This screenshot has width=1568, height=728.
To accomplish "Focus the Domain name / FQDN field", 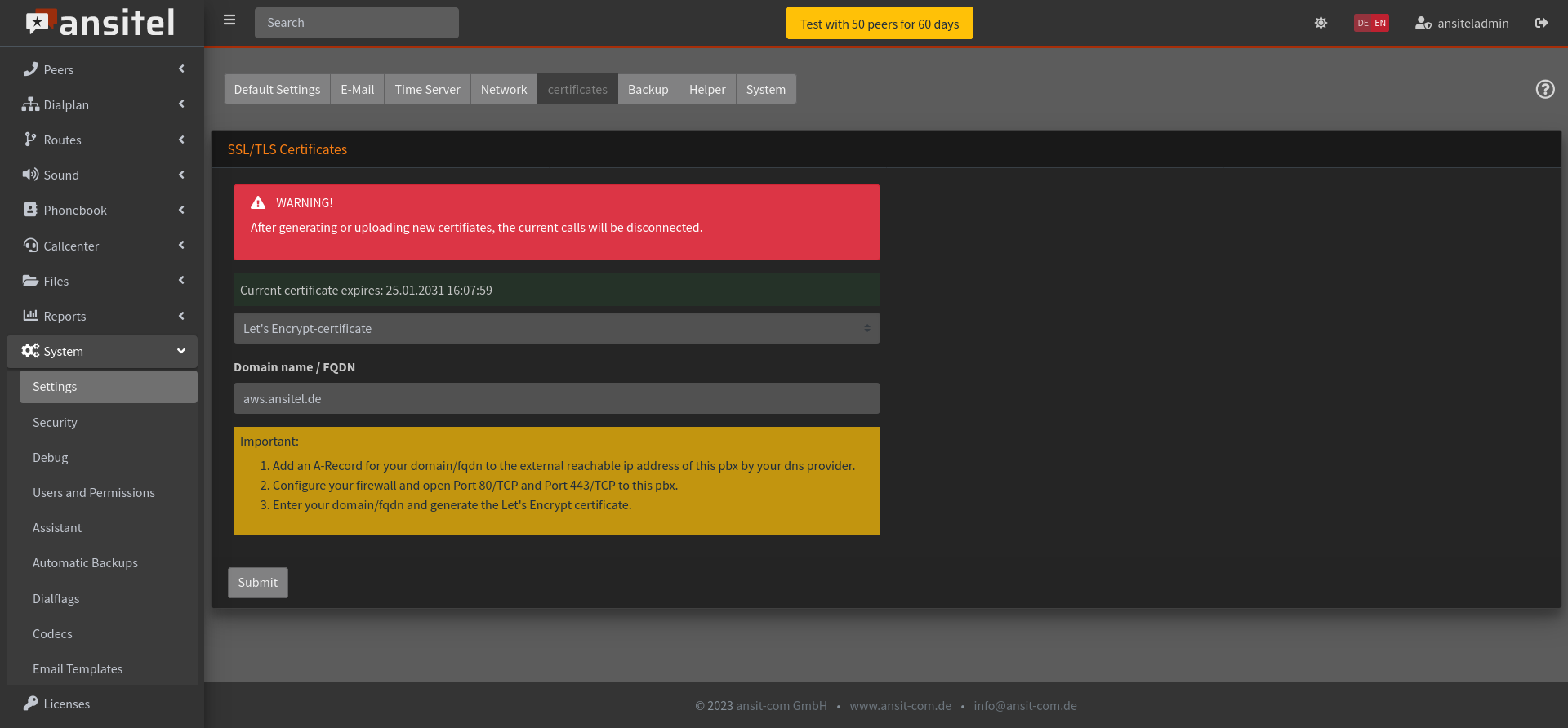I will coord(556,398).
